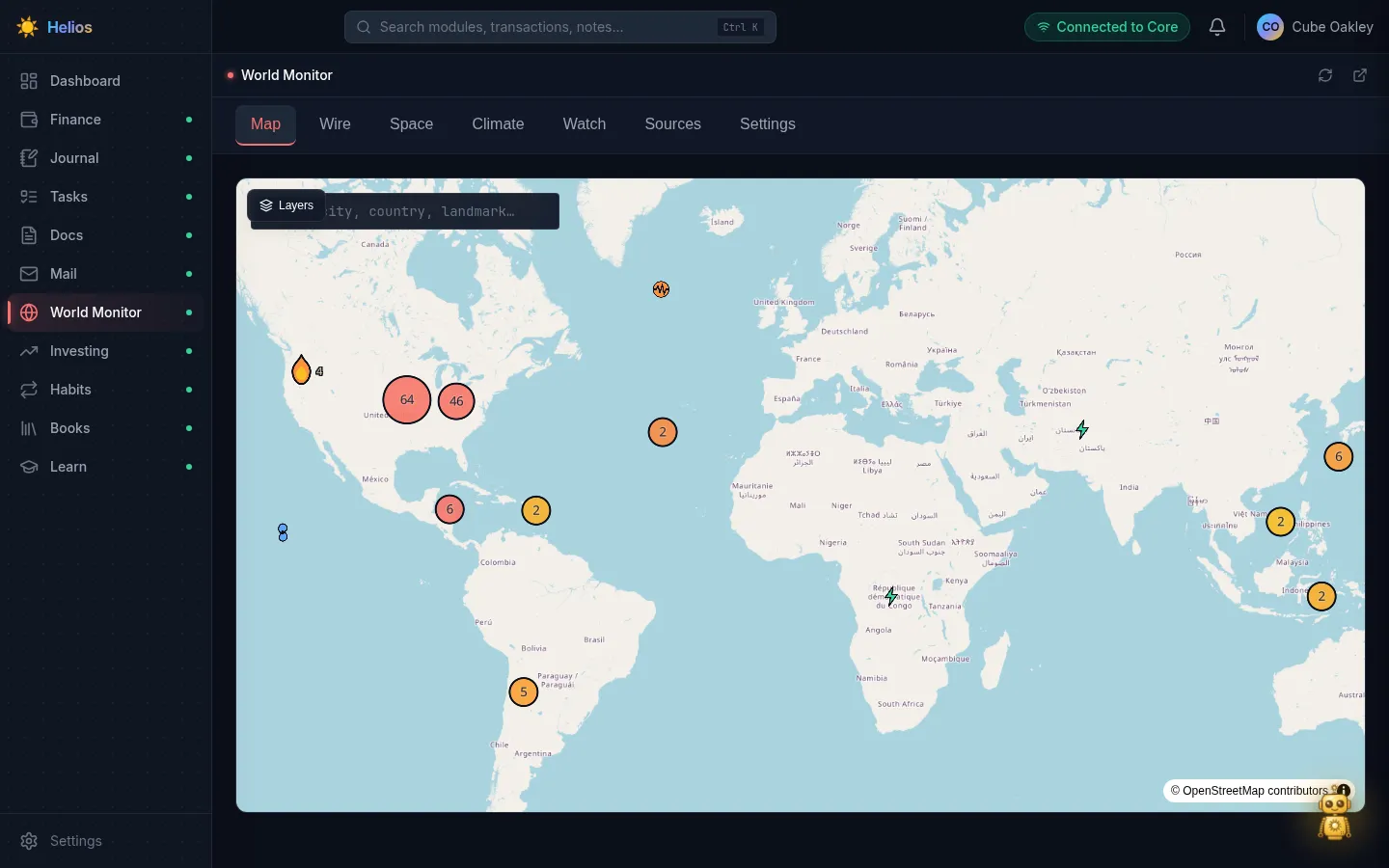Click the map cluster labeled 64
Screen dimensions: 1389x868
[407, 399]
